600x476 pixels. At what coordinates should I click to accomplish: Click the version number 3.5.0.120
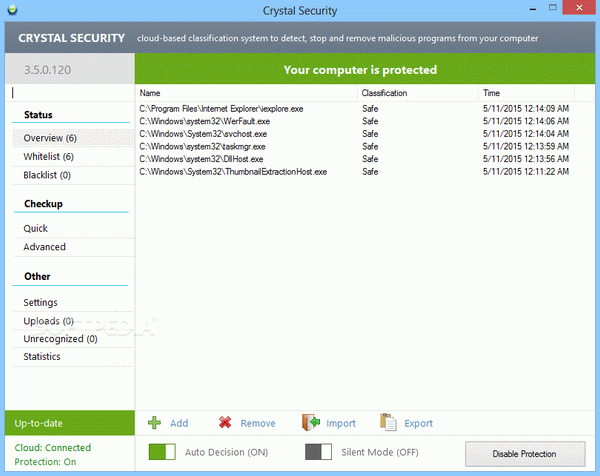47,70
